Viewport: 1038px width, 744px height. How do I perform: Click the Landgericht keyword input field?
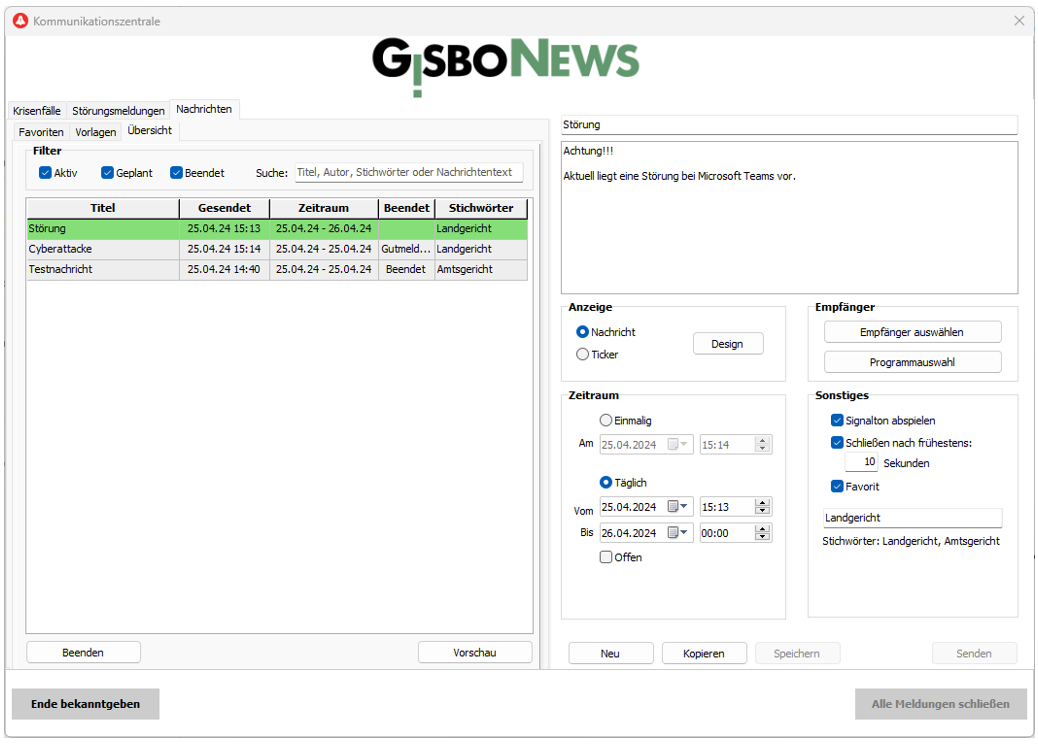point(912,518)
